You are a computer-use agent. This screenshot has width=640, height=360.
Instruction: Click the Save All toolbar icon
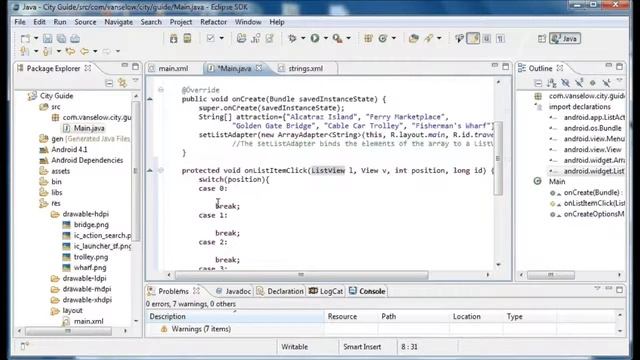click(61, 38)
